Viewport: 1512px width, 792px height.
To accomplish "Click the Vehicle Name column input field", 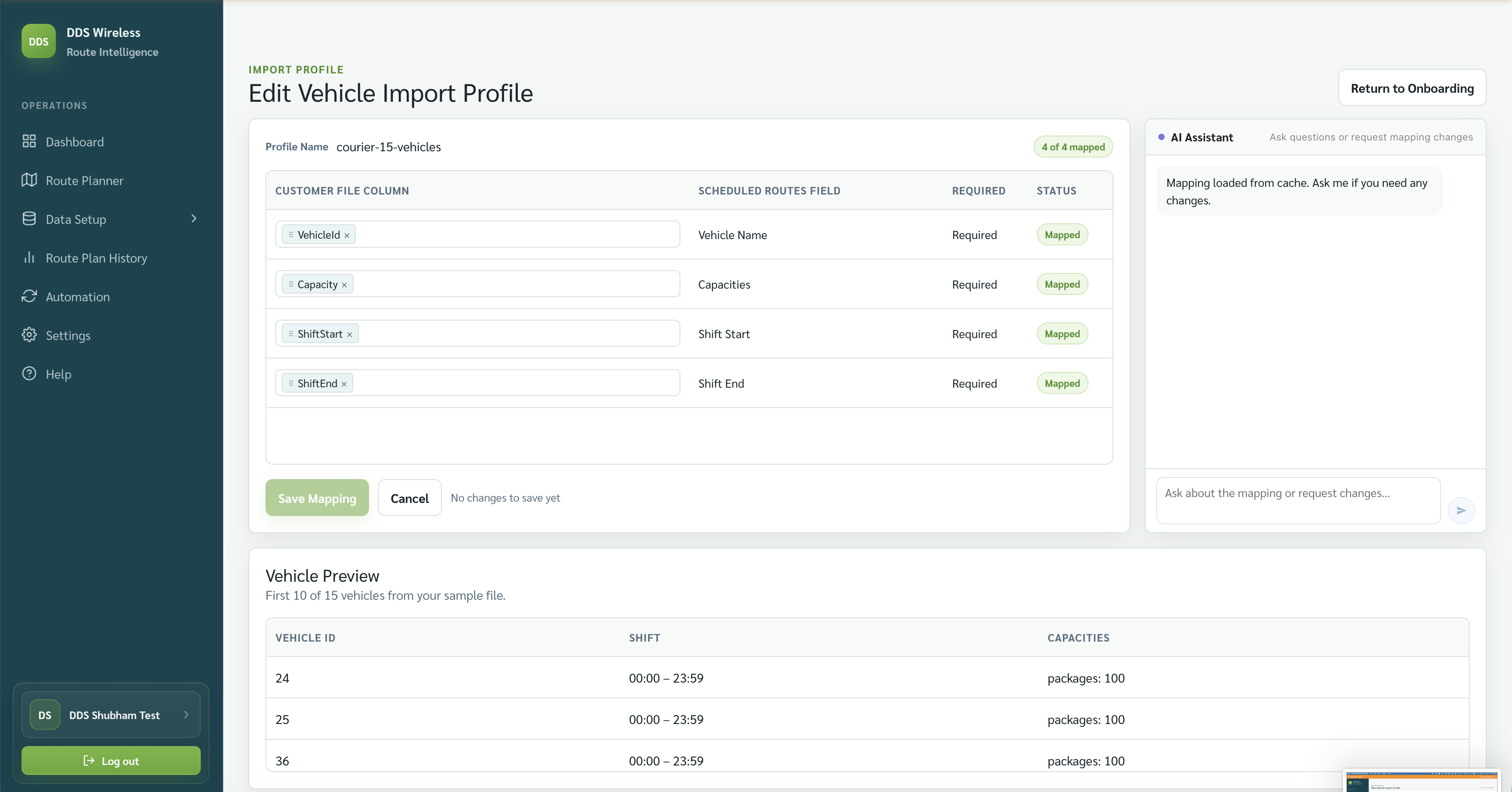I will pyautogui.click(x=478, y=234).
